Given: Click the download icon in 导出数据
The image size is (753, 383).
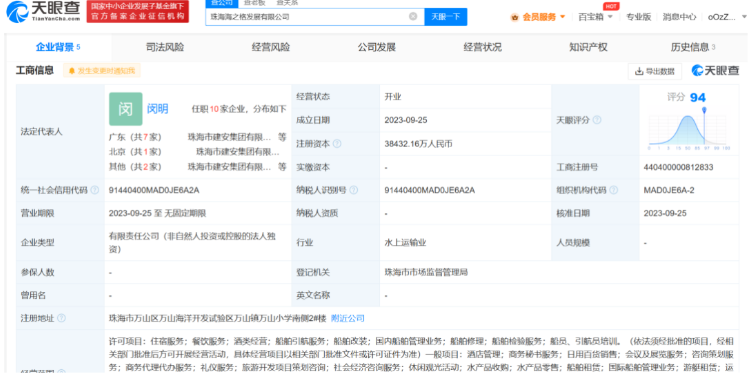Looking at the screenshot, I should [639, 72].
